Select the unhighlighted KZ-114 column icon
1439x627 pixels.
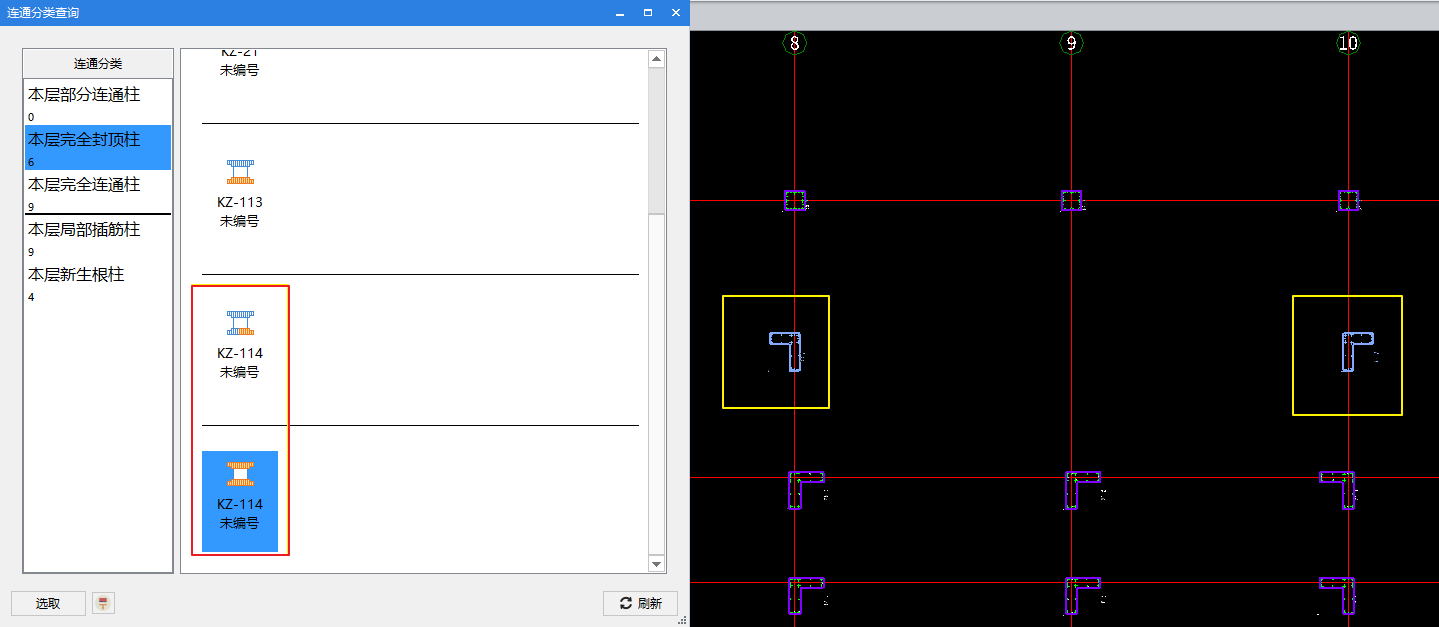(x=240, y=323)
